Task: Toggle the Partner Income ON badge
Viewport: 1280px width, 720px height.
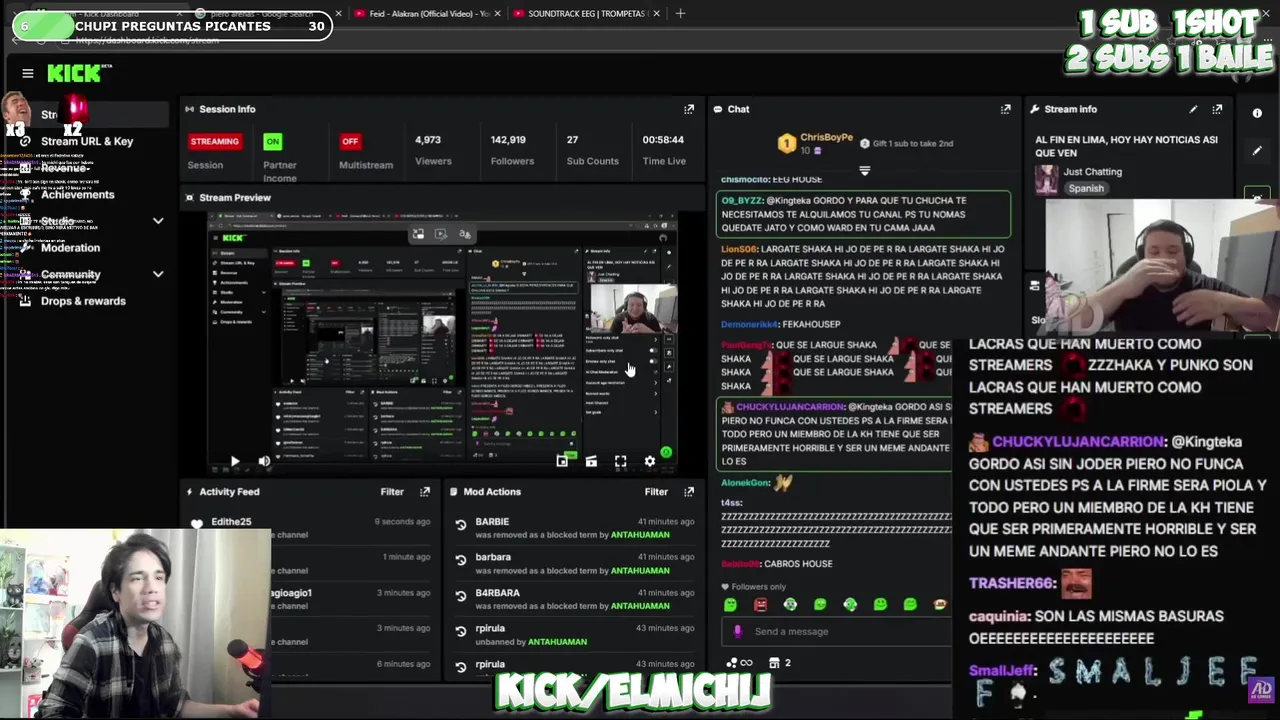Action: point(272,141)
